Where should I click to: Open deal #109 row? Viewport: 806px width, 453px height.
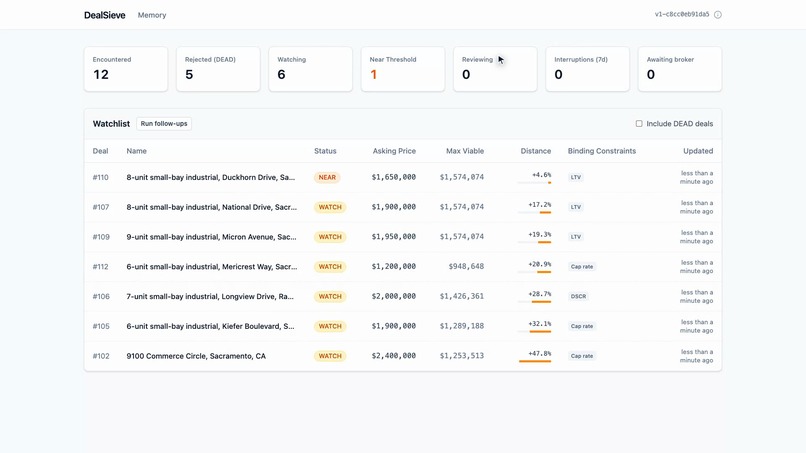[403, 237]
